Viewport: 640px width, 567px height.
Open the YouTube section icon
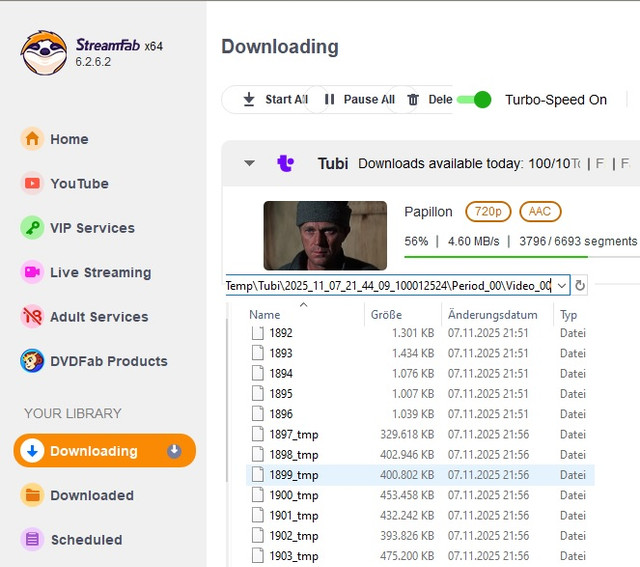click(x=33, y=184)
